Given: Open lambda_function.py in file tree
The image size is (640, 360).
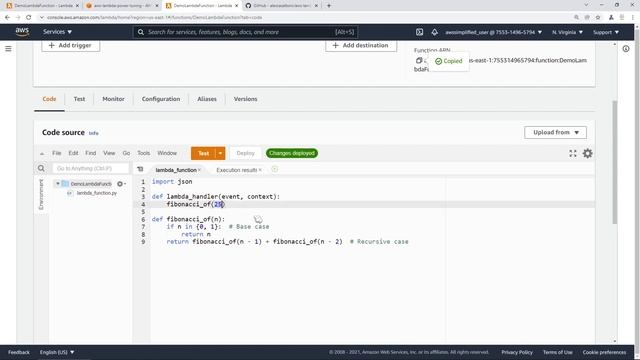Looking at the screenshot, I should click(x=97, y=193).
